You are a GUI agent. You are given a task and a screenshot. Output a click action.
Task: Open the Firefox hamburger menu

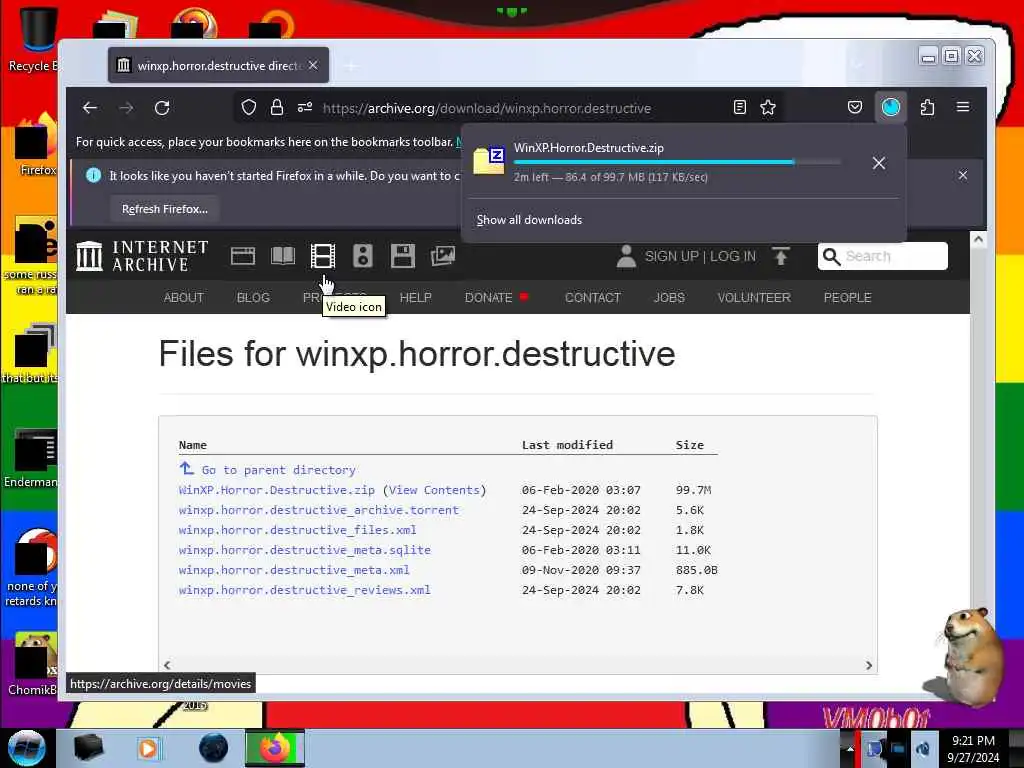(x=963, y=107)
